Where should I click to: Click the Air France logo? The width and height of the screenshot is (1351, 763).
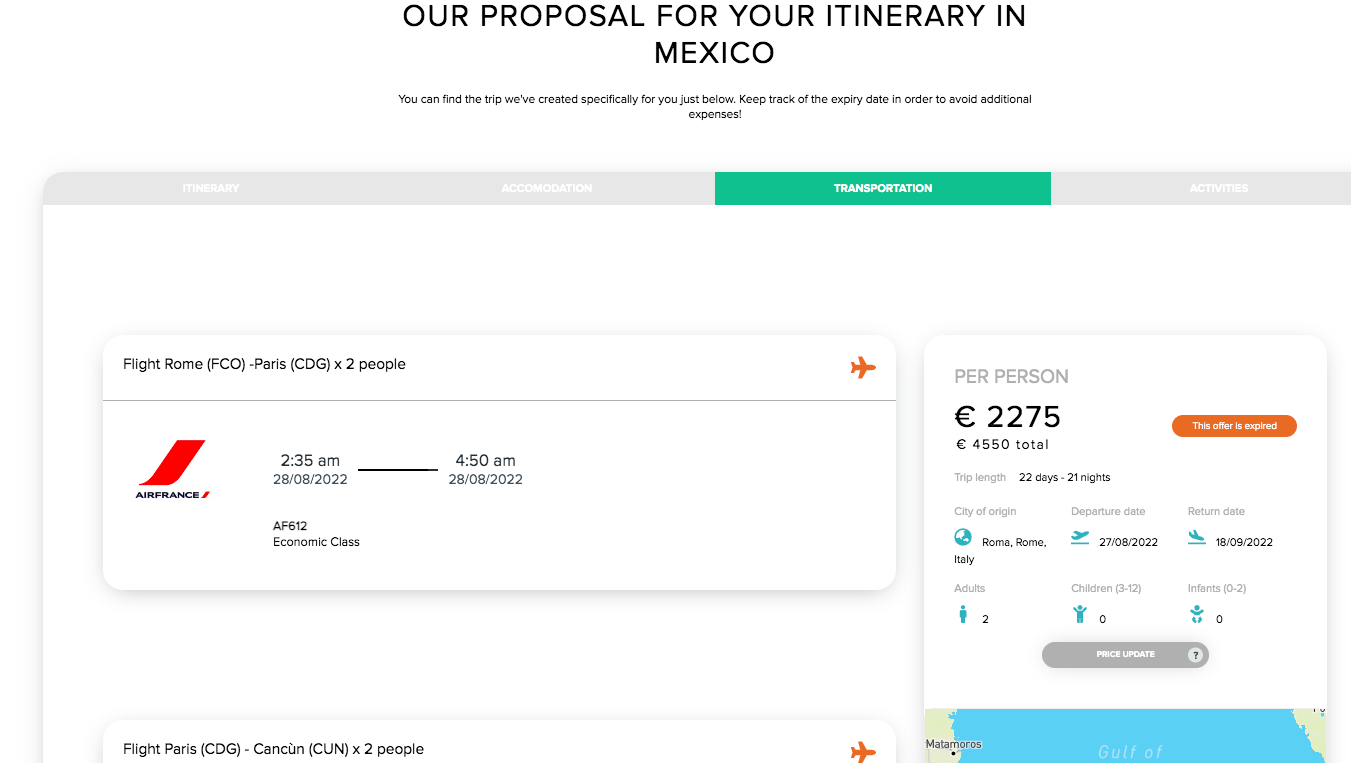tap(173, 469)
